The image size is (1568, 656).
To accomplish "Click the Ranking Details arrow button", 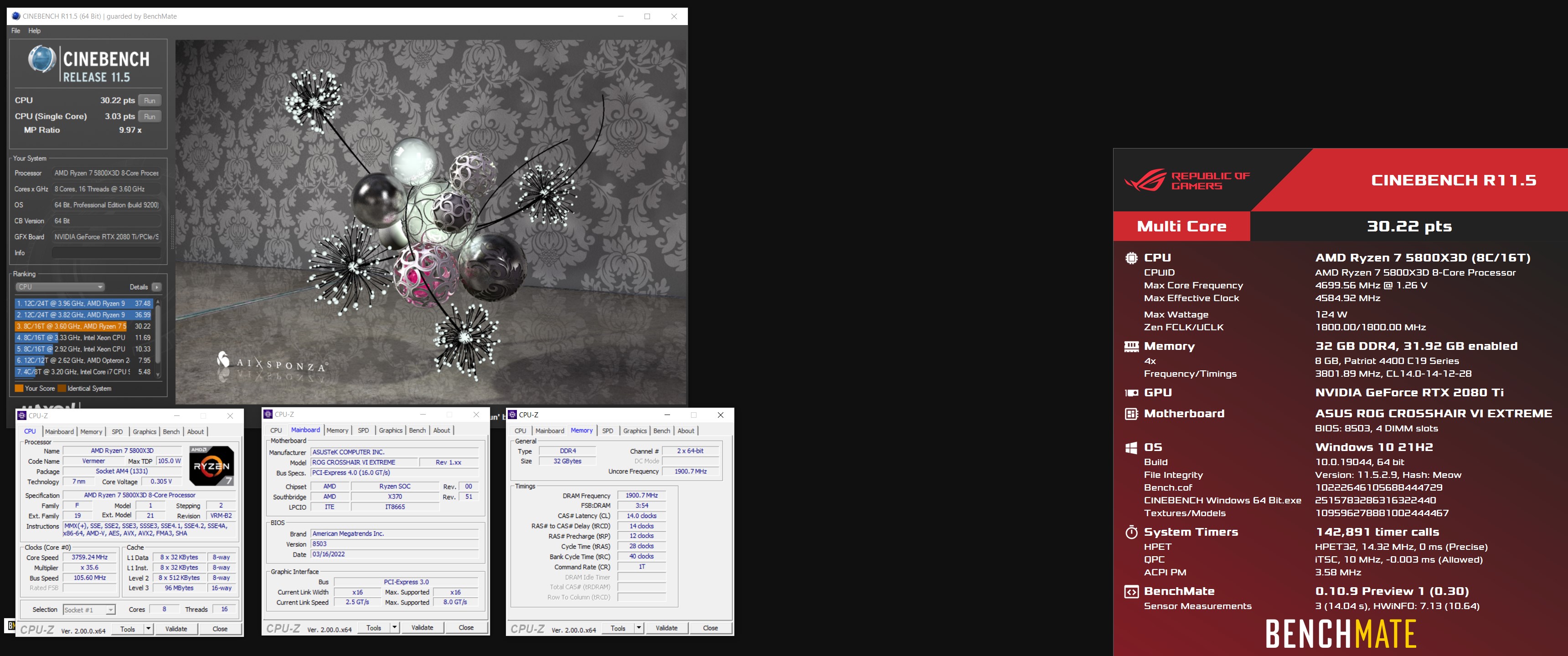I will coord(157,287).
